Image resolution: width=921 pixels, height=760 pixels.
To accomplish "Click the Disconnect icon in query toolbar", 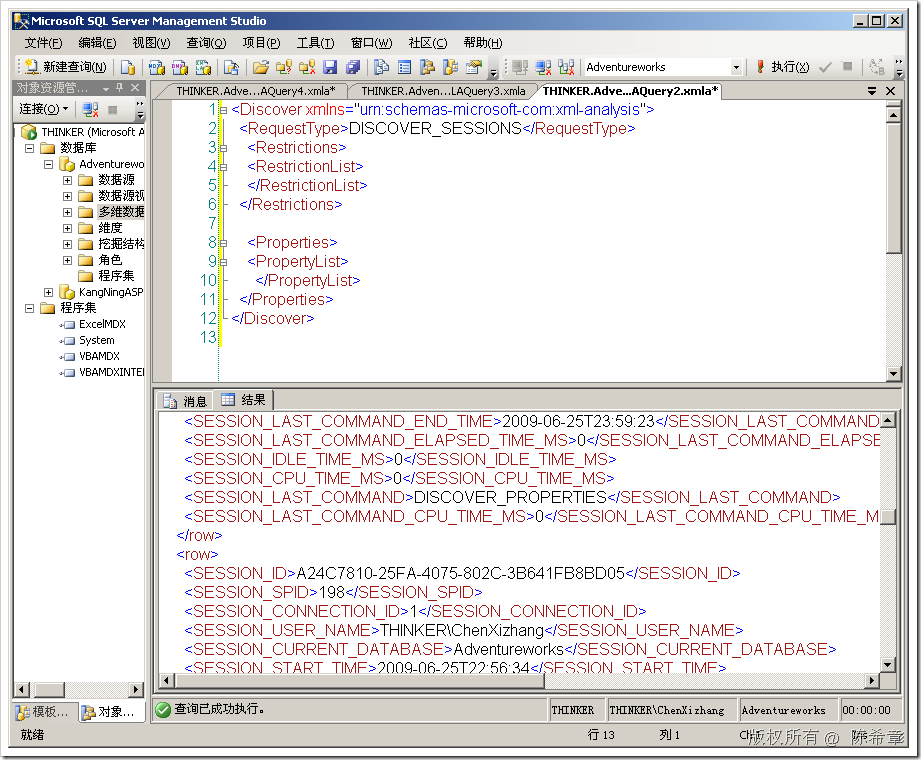I will (x=543, y=67).
